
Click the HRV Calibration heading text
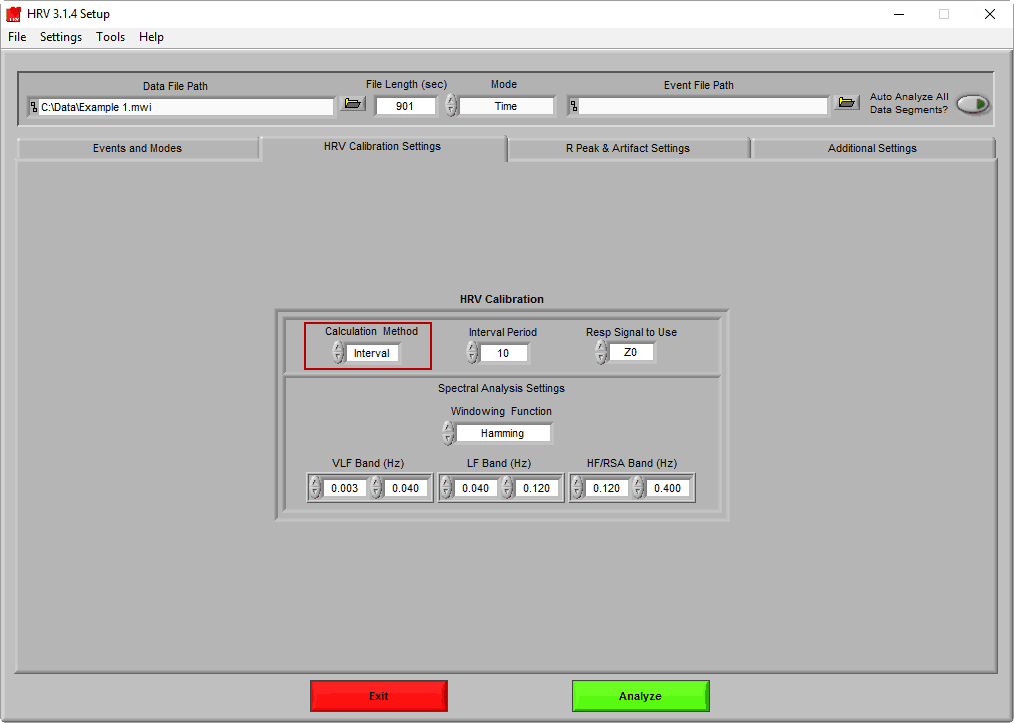502,299
